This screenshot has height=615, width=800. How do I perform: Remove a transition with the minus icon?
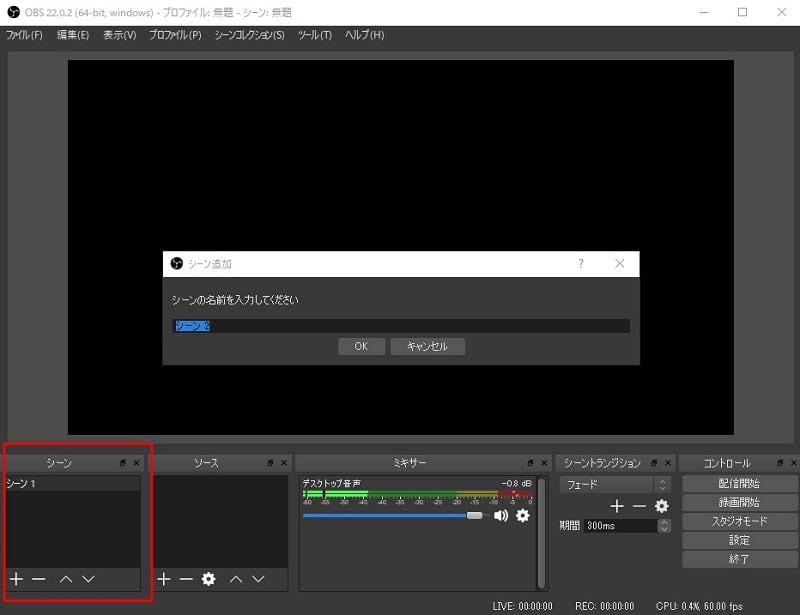638,506
